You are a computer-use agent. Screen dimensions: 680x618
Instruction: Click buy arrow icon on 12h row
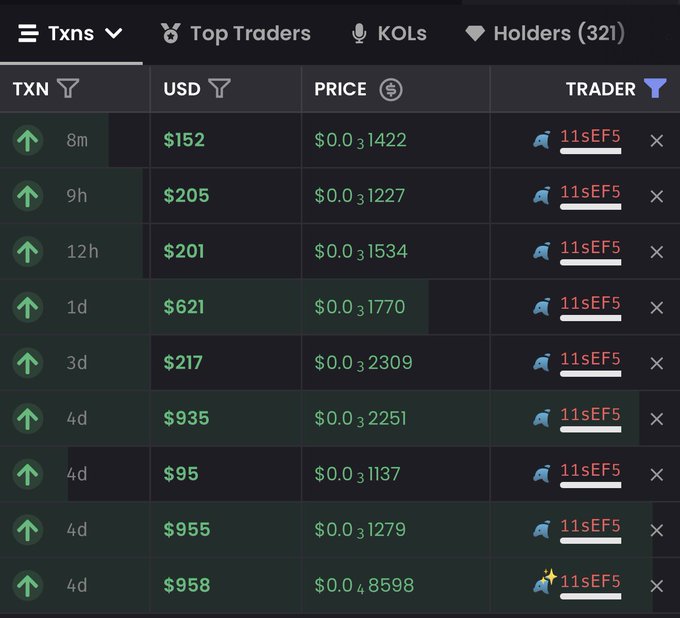click(x=28, y=252)
